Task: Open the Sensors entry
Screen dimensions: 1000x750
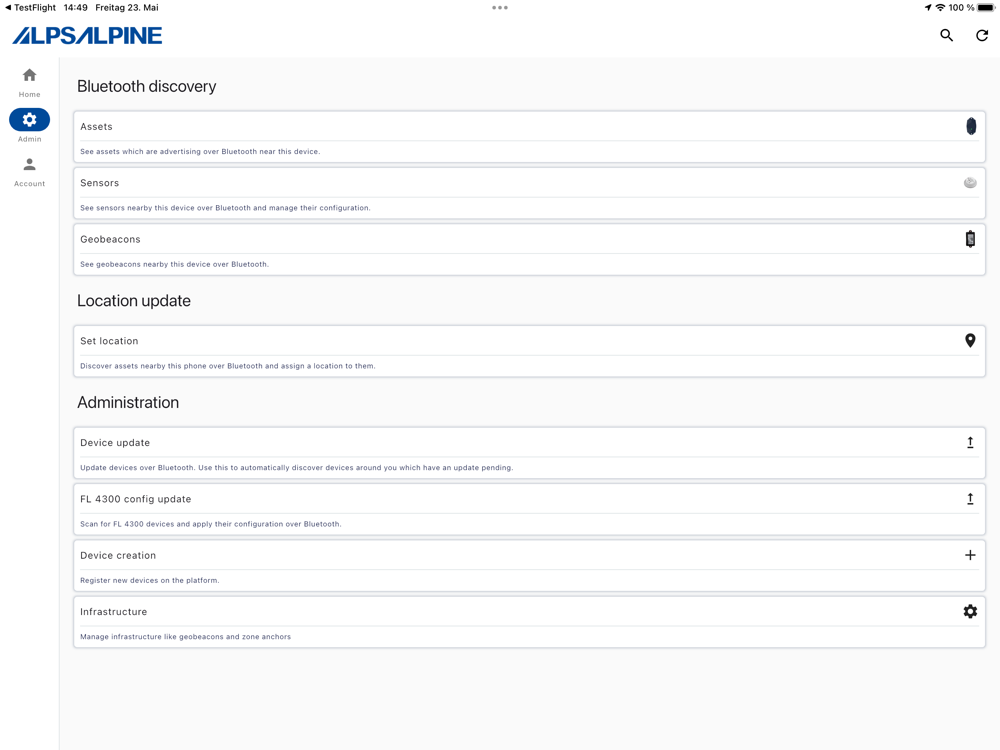Action: coord(529,193)
